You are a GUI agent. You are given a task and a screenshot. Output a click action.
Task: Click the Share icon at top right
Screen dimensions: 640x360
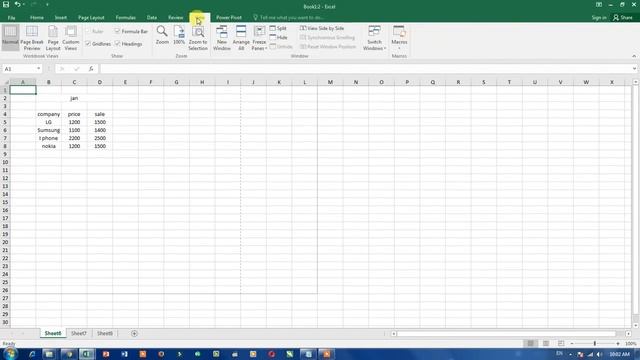(623, 18)
